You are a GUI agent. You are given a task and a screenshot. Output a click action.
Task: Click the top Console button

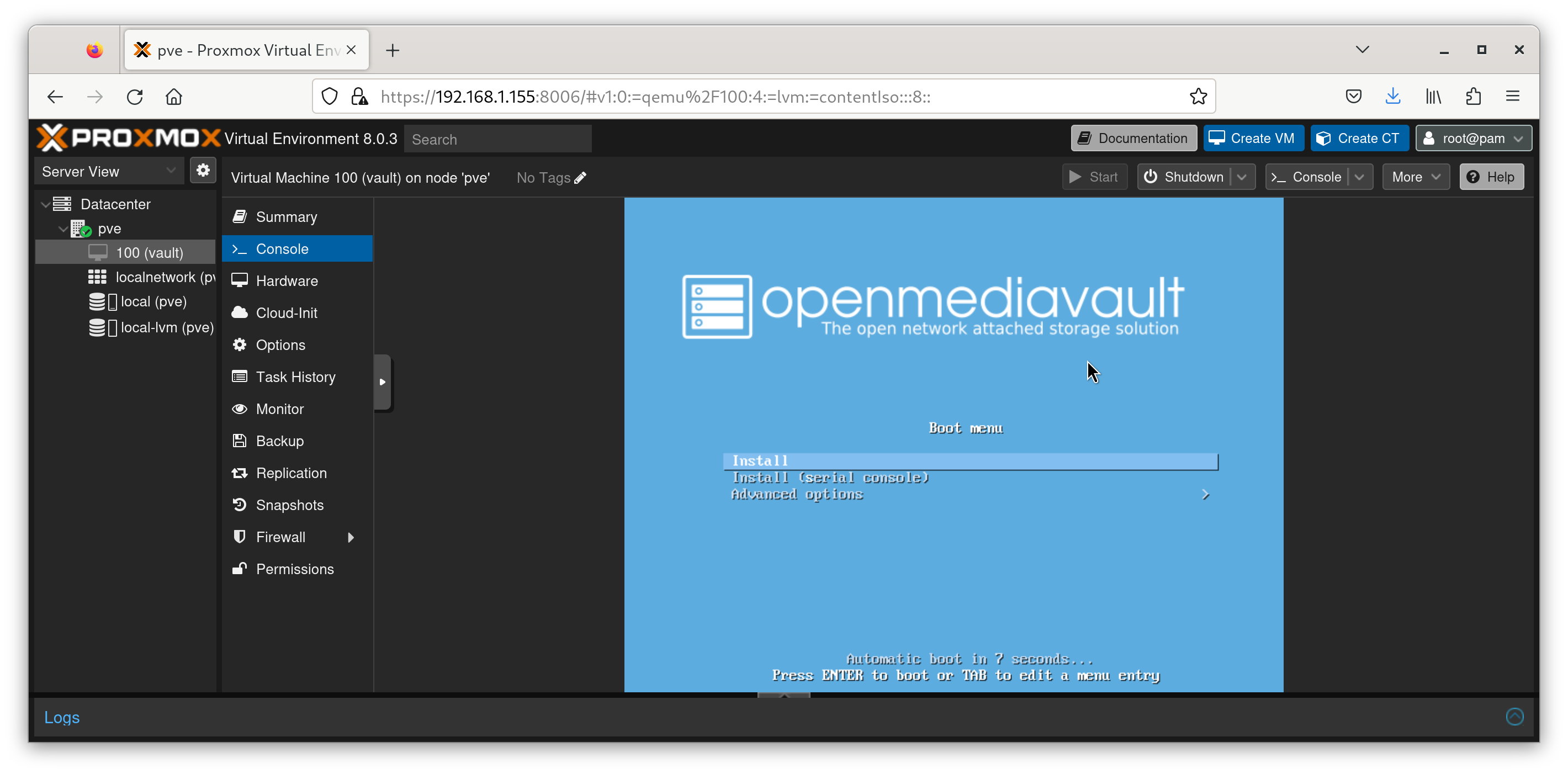(1307, 177)
